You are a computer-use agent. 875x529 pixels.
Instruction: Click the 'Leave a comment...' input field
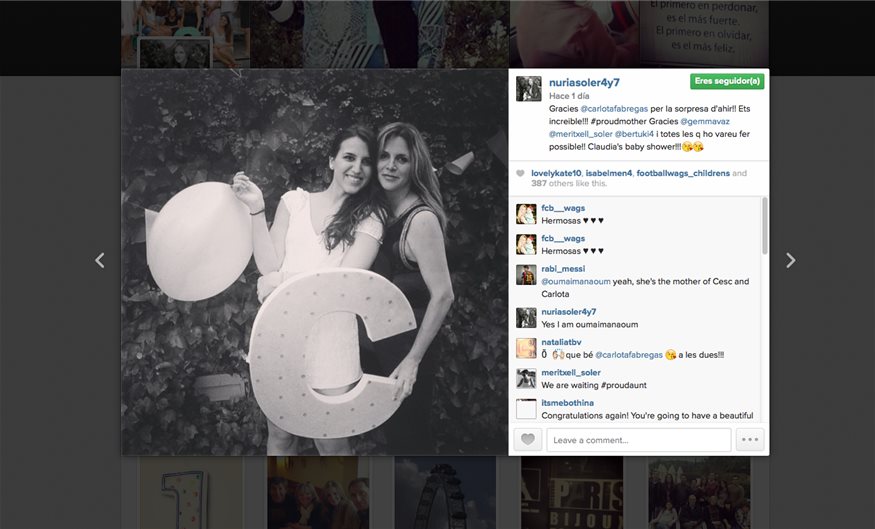coord(638,440)
